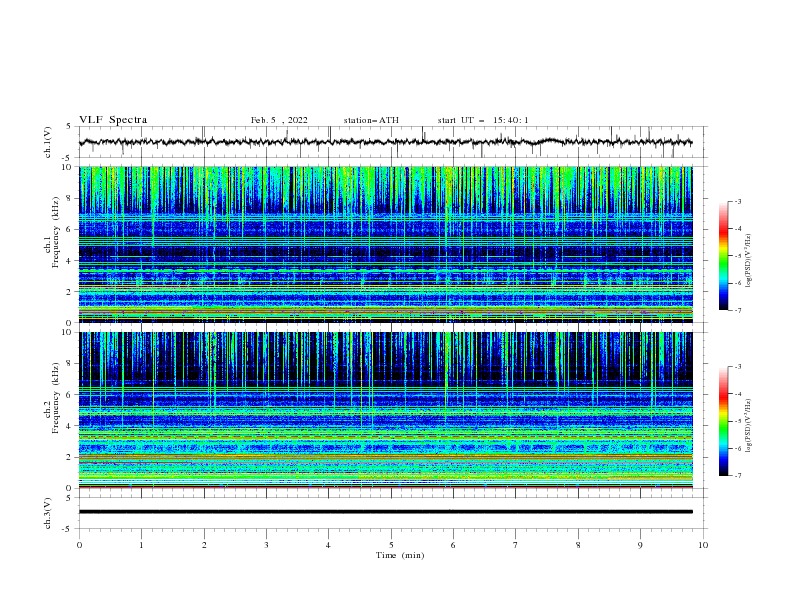Screen dimensions: 792x612
Task: Click the "-7" tick on ch.1 color bar
Action: pyautogui.click(x=738, y=310)
